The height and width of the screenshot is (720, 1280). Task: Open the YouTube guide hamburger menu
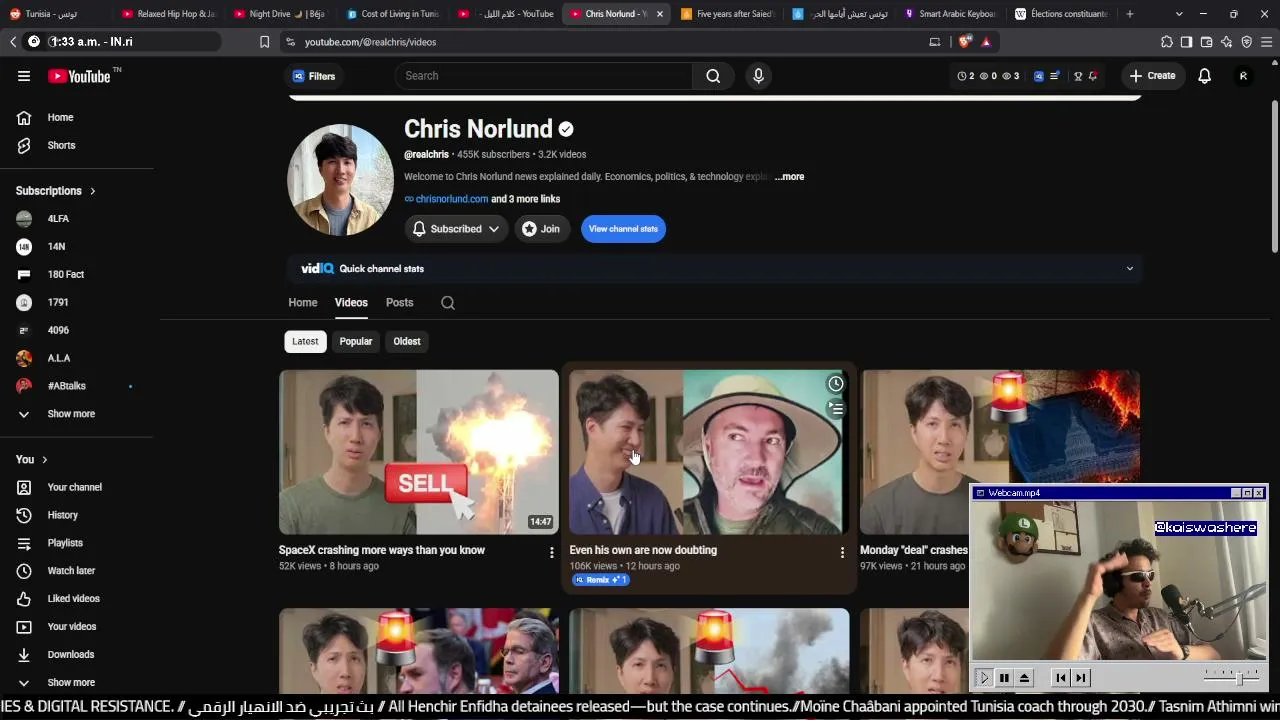24,76
